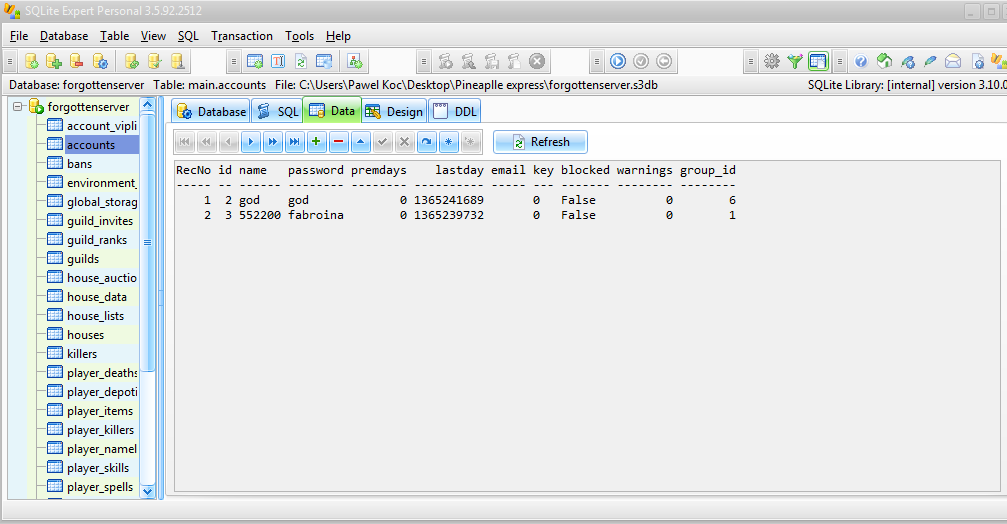Click the edit record up-triangle button
The height and width of the screenshot is (524, 1007).
point(360,142)
